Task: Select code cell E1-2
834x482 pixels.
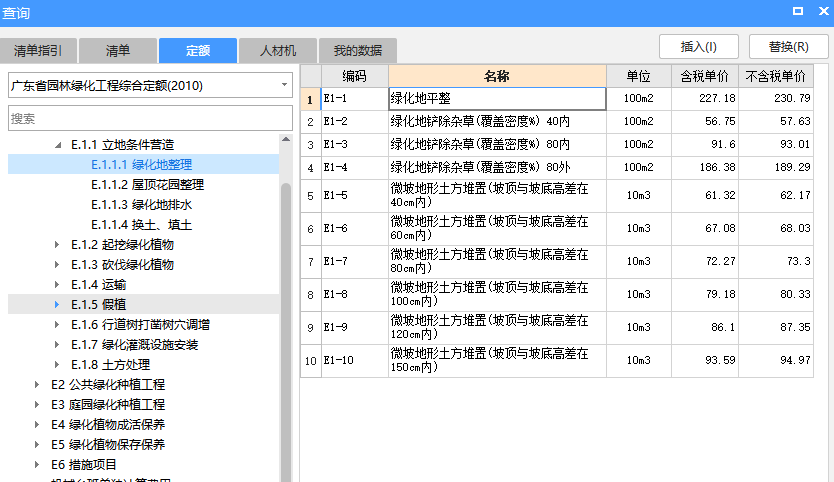Action: (355, 121)
